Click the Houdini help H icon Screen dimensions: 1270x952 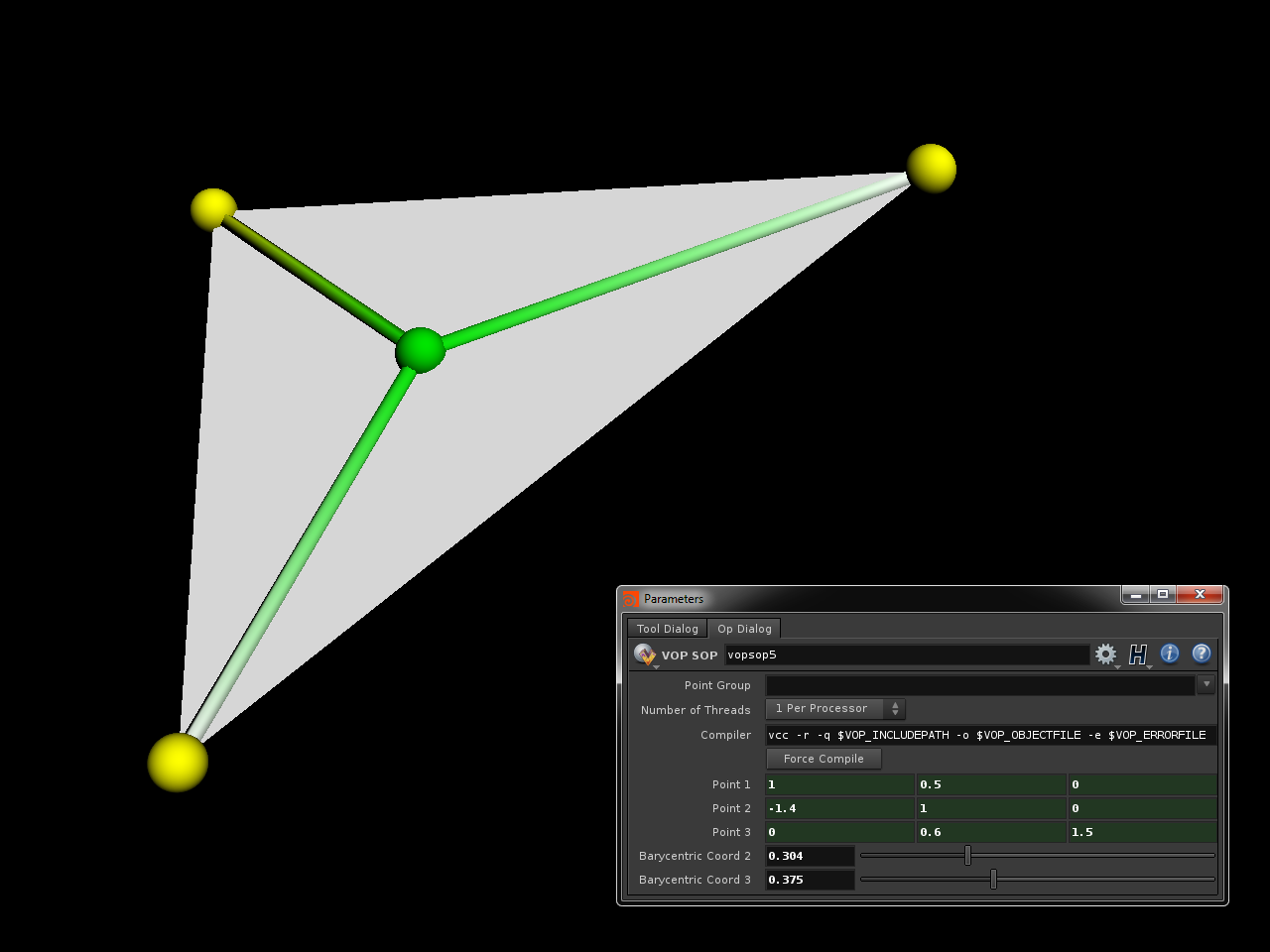tap(1137, 654)
